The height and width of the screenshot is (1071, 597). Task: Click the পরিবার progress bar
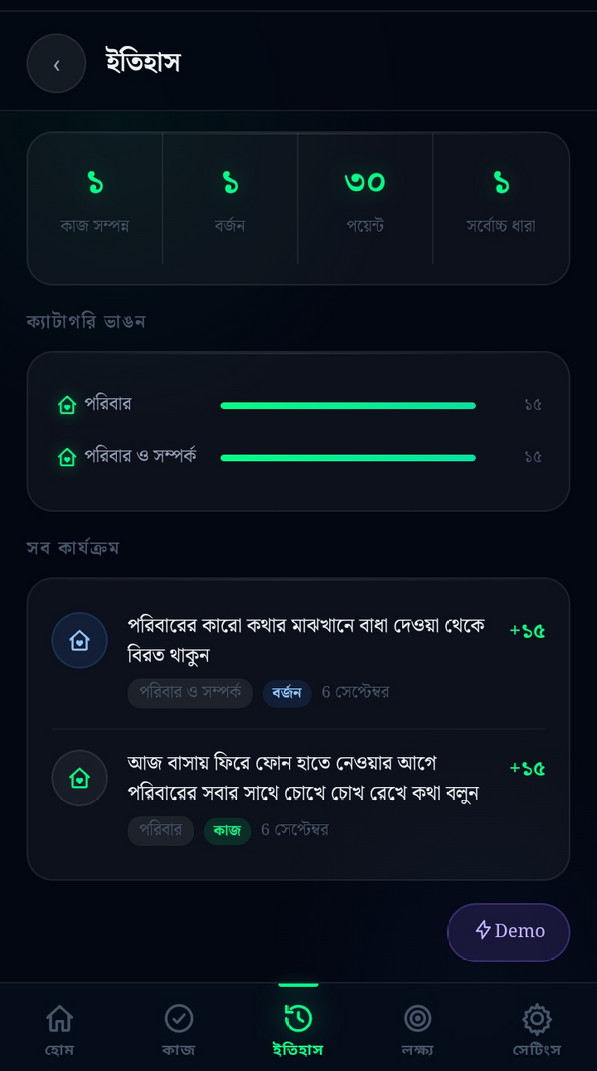click(x=348, y=406)
